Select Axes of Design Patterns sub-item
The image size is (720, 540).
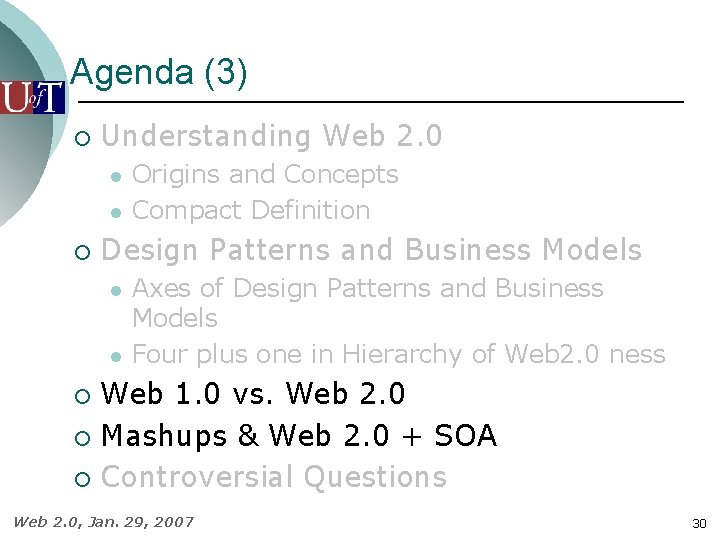tap(367, 303)
